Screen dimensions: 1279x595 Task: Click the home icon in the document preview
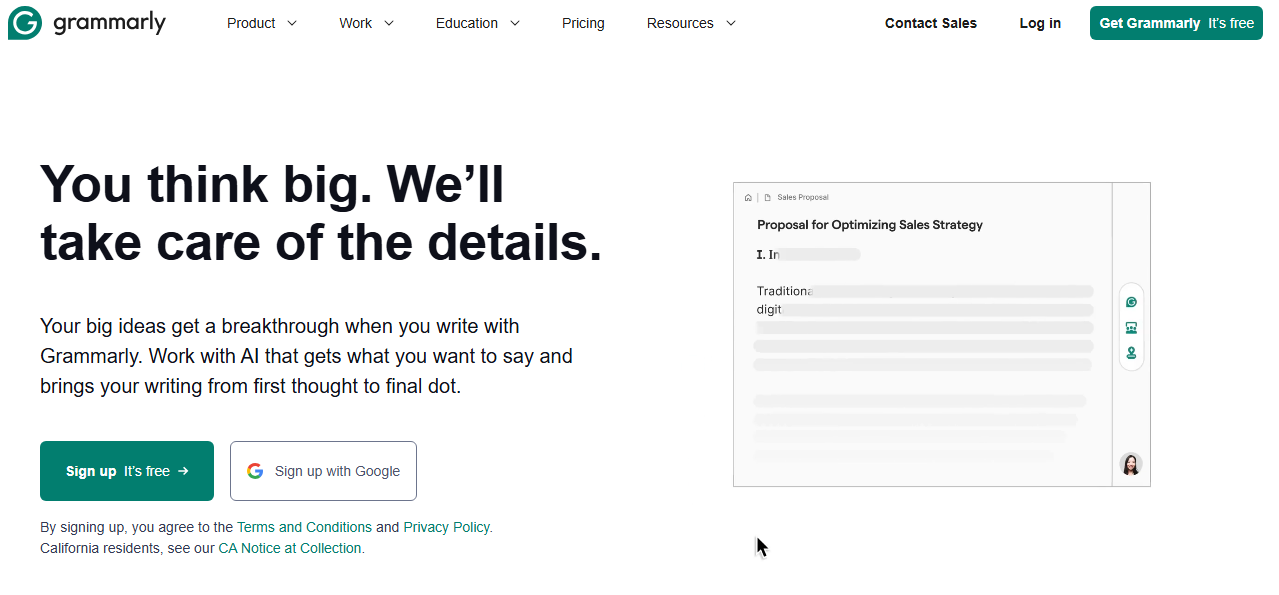(748, 198)
